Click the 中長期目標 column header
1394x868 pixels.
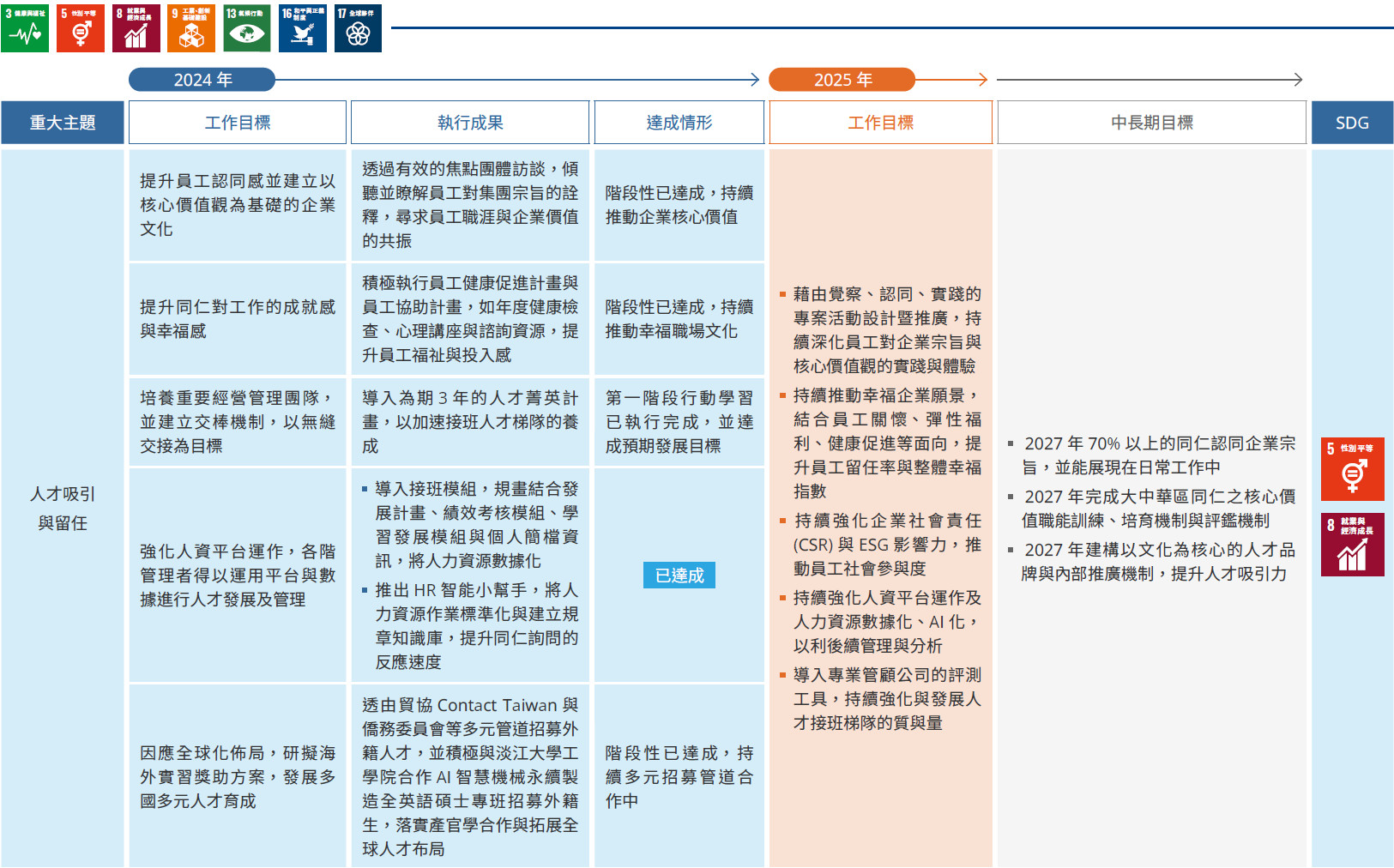pyautogui.click(x=1151, y=123)
